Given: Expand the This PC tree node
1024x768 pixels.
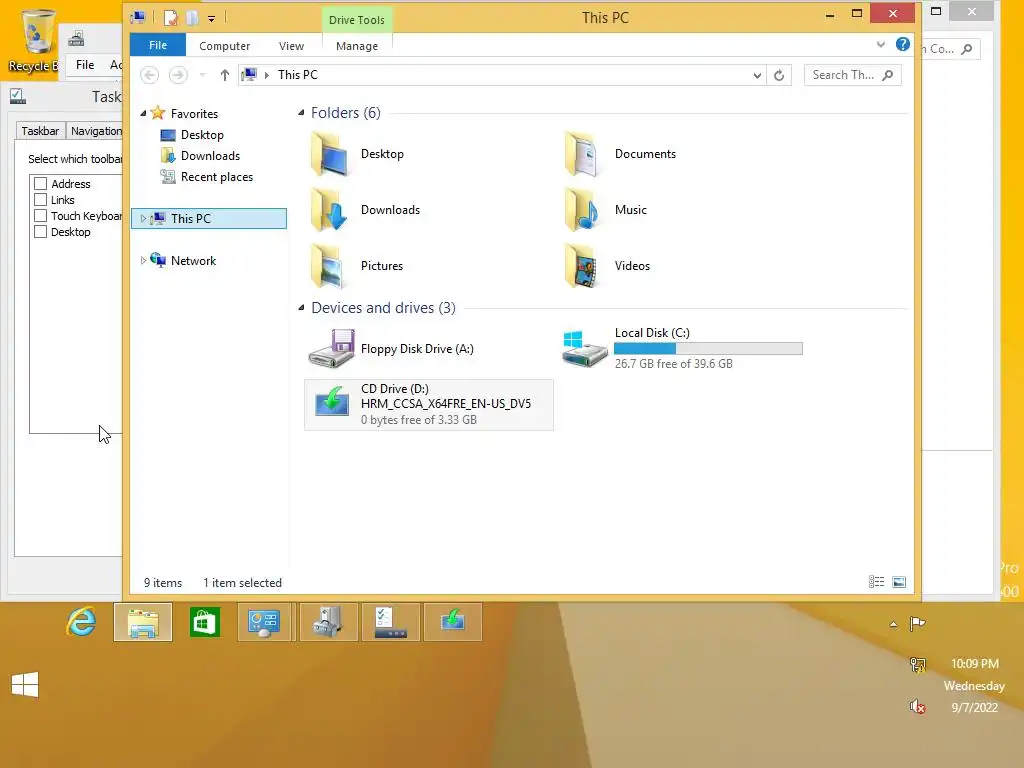Looking at the screenshot, I should tap(143, 219).
